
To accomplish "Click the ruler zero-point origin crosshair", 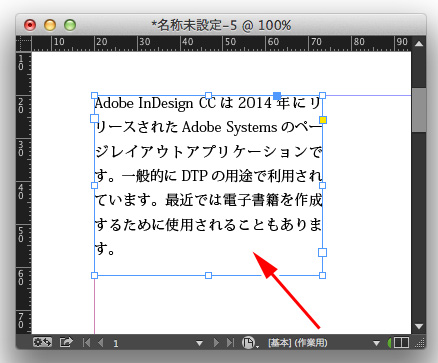I will [x=24, y=44].
